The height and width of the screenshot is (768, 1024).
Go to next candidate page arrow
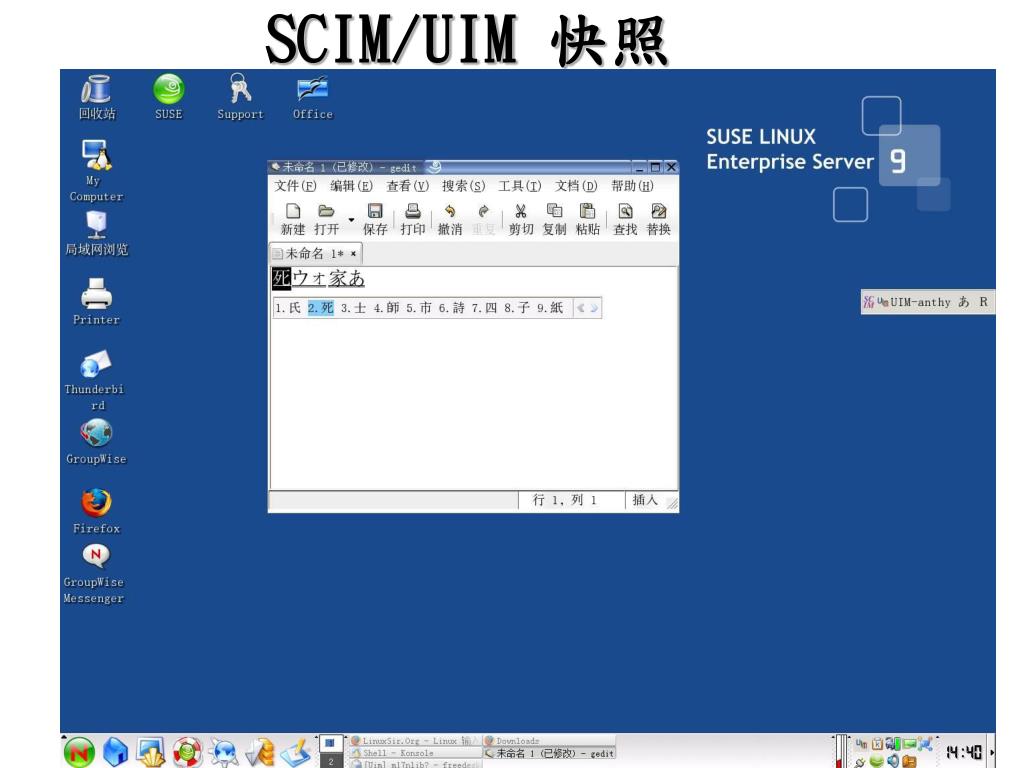click(x=594, y=308)
